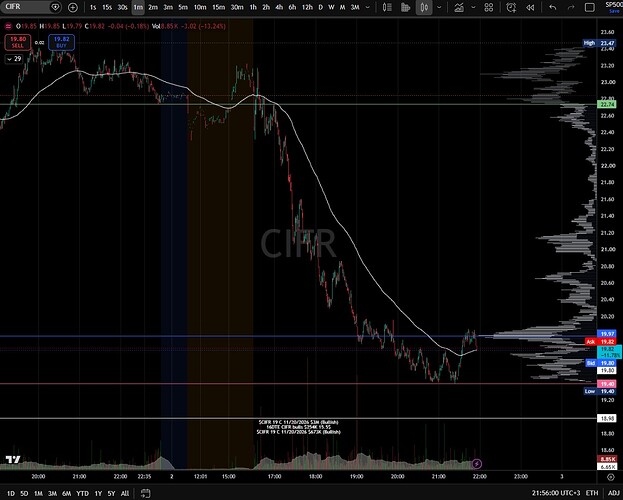Switch to the 15m interval
Image resolution: width=623 pixels, height=500 pixels.
coord(219,7)
